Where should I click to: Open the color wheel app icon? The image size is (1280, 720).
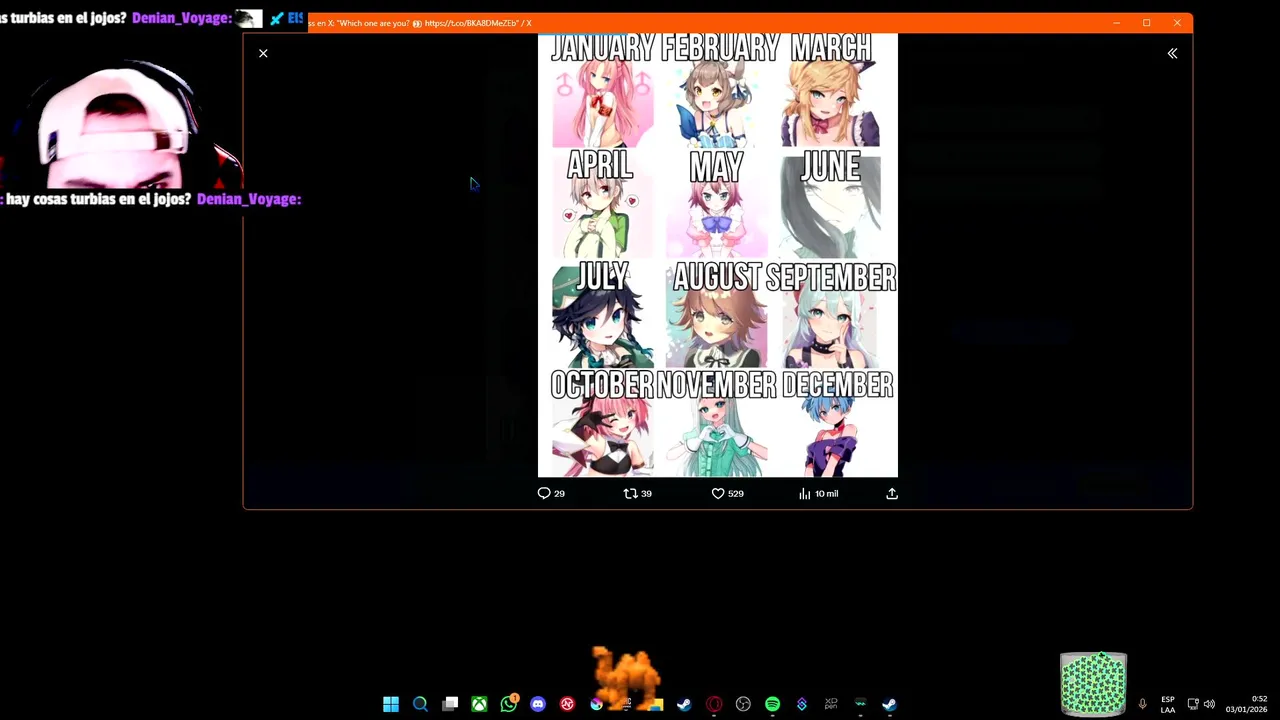[x=597, y=704]
